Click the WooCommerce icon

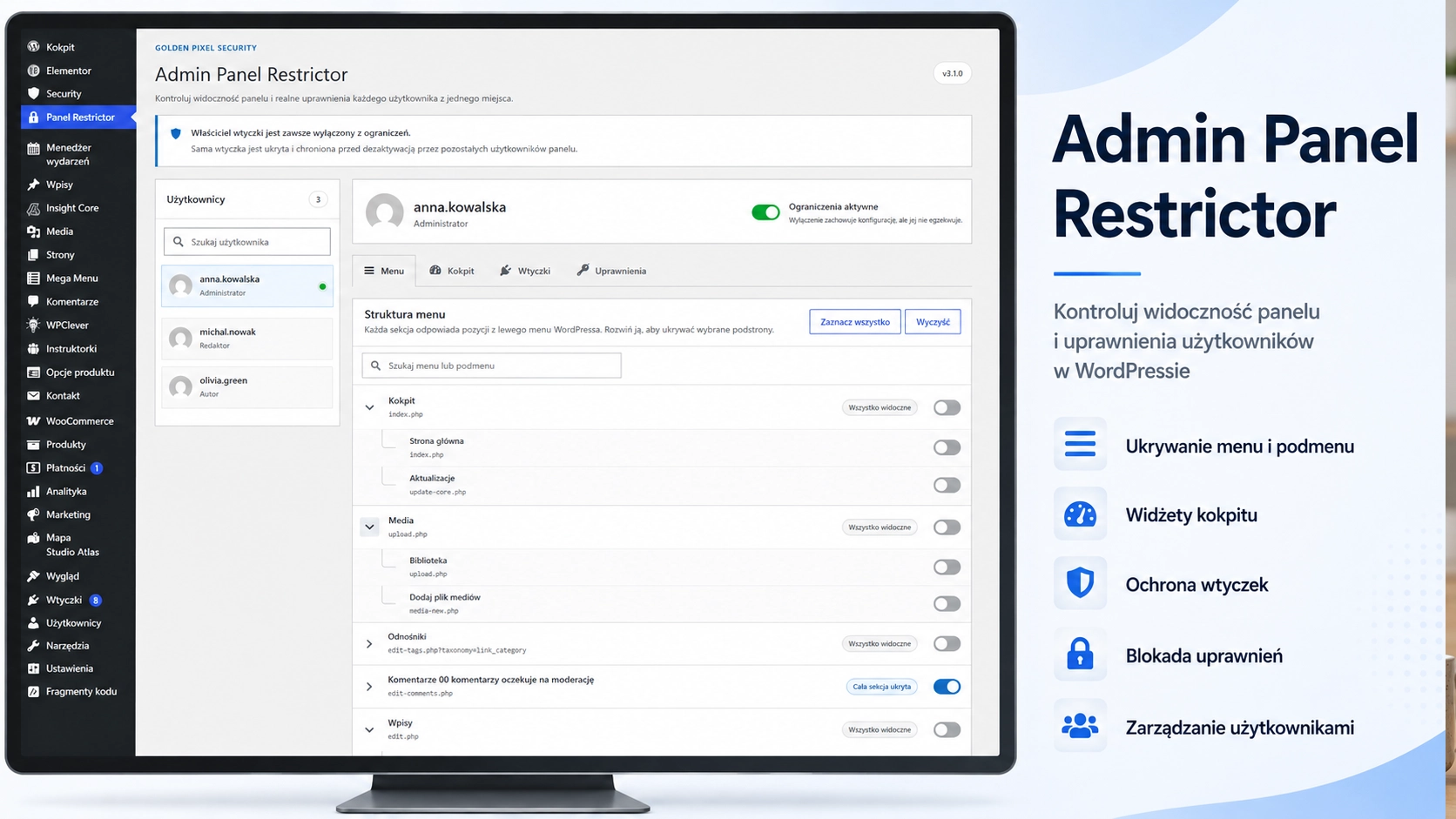(x=33, y=420)
